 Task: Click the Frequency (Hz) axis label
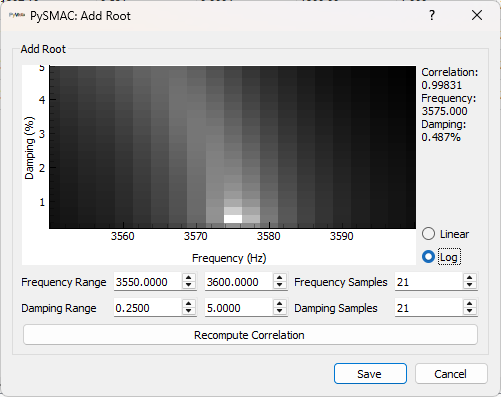[x=229, y=258]
